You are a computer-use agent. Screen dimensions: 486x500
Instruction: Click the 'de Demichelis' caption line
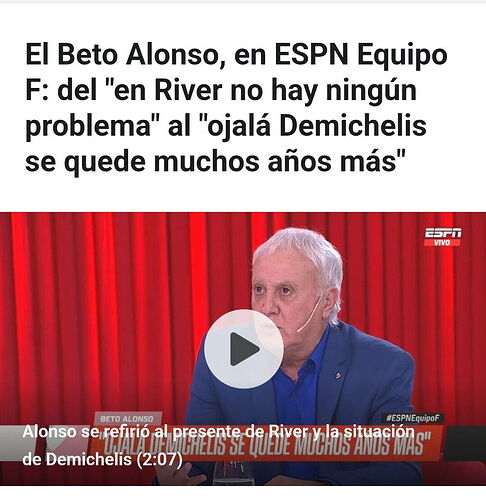coord(77,460)
